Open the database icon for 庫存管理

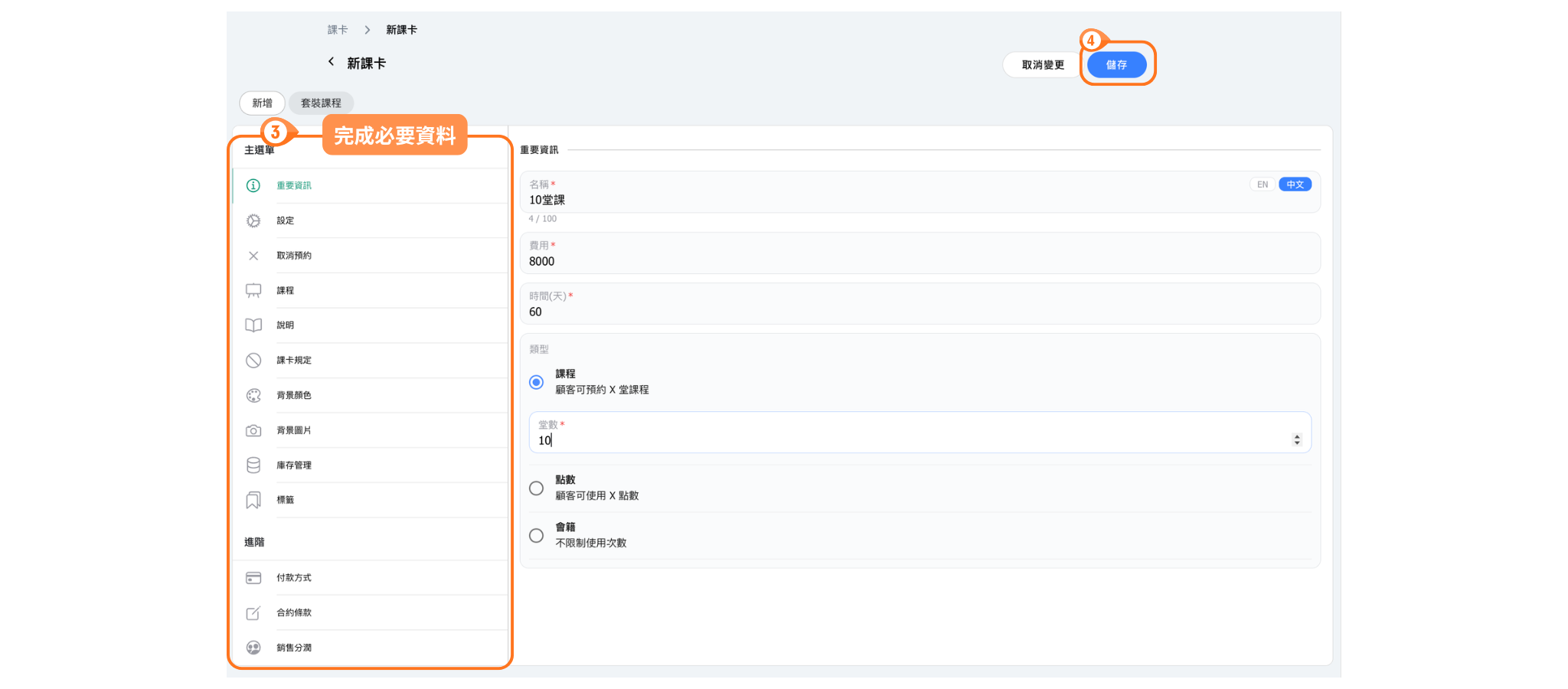253,465
